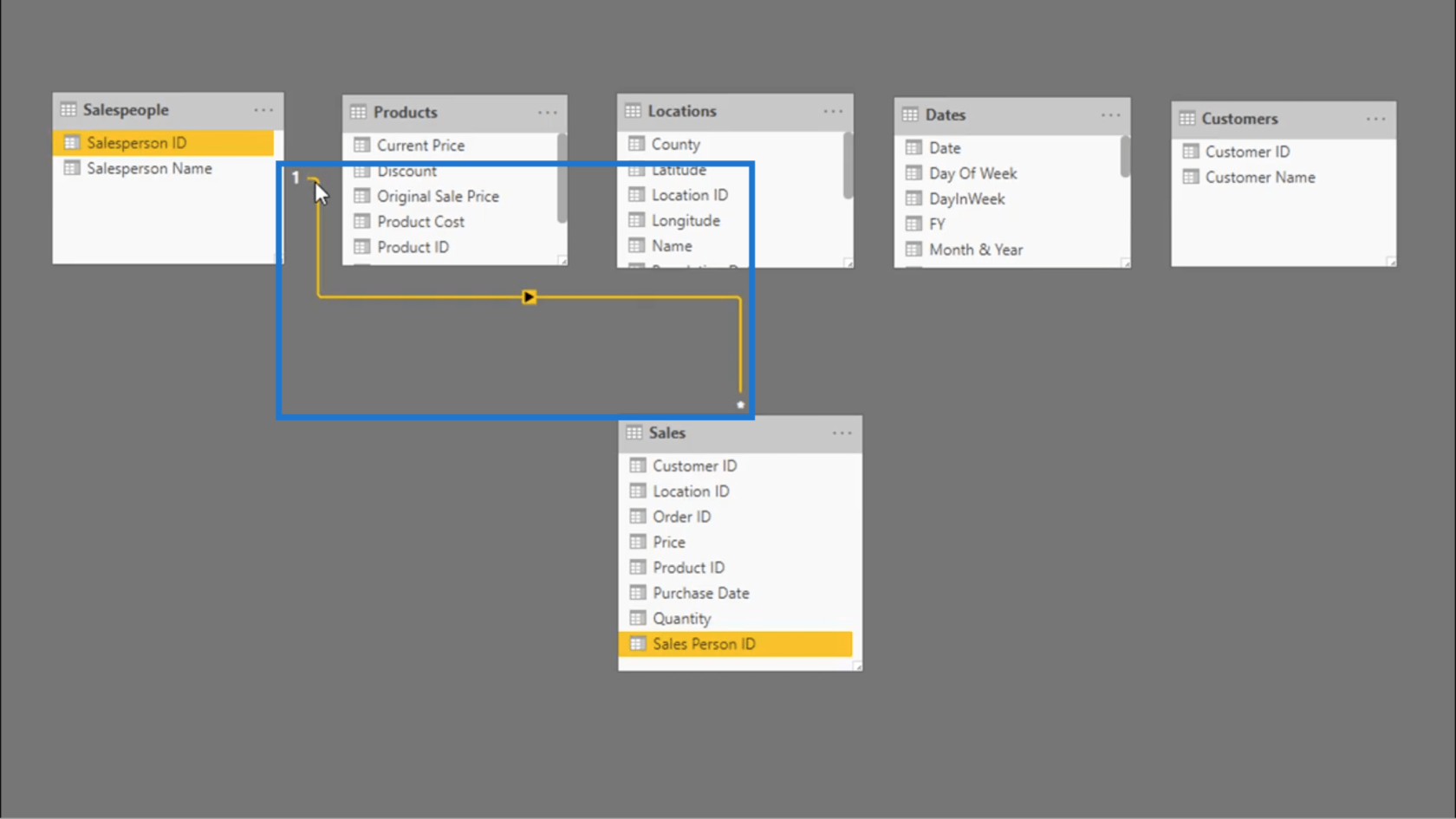This screenshot has width=1456, height=819.
Task: Click the Day Of Week column icon
Action: point(913,172)
